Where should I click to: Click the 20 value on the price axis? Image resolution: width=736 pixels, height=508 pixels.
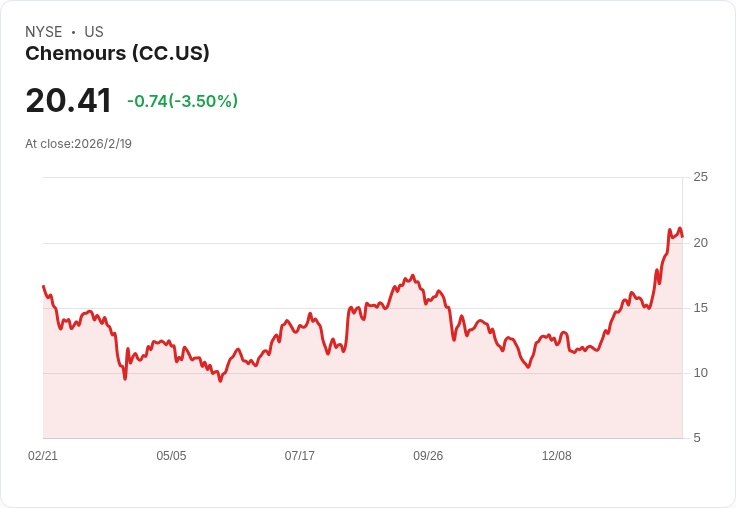(700, 243)
